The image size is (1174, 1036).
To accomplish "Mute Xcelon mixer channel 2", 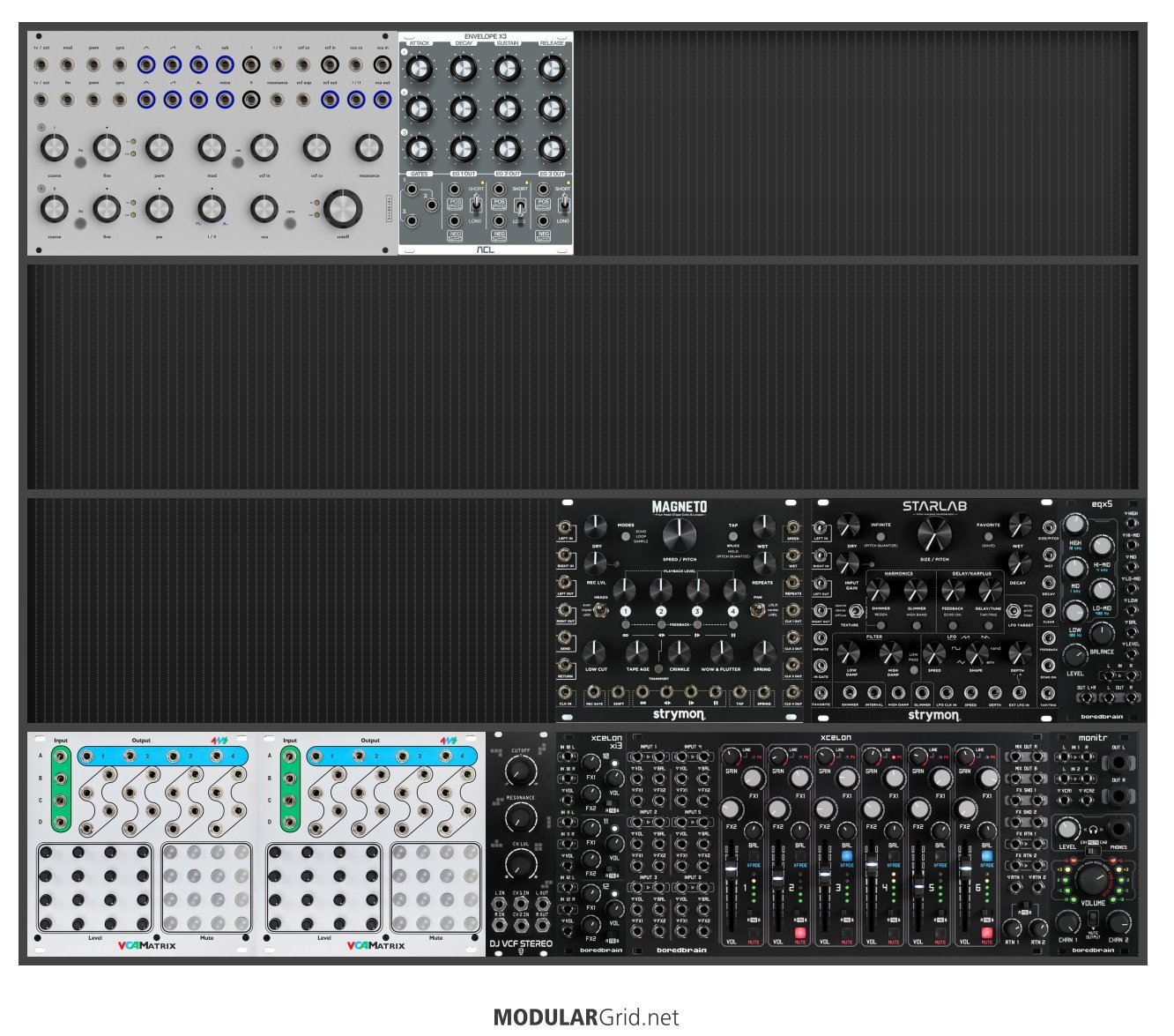I will [x=800, y=933].
